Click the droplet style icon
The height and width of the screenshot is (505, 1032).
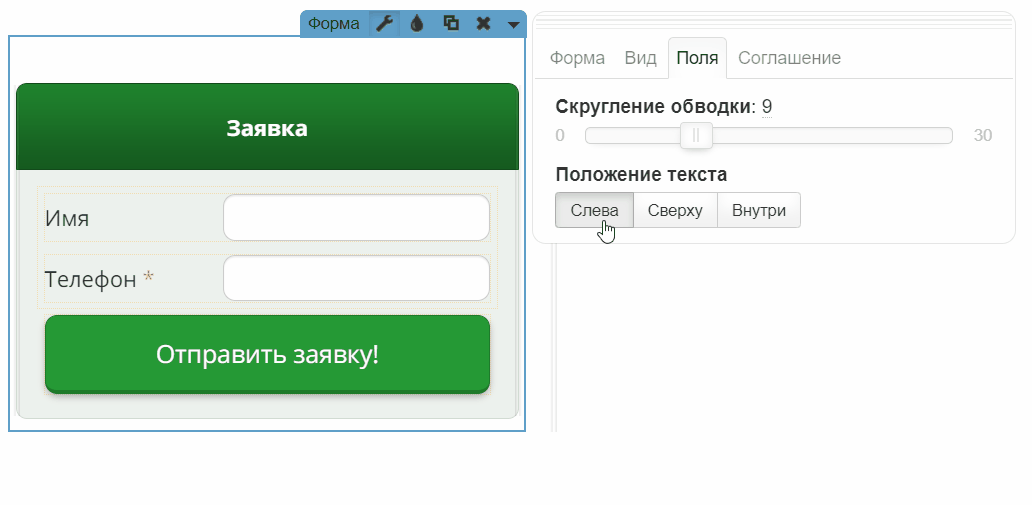coord(417,24)
